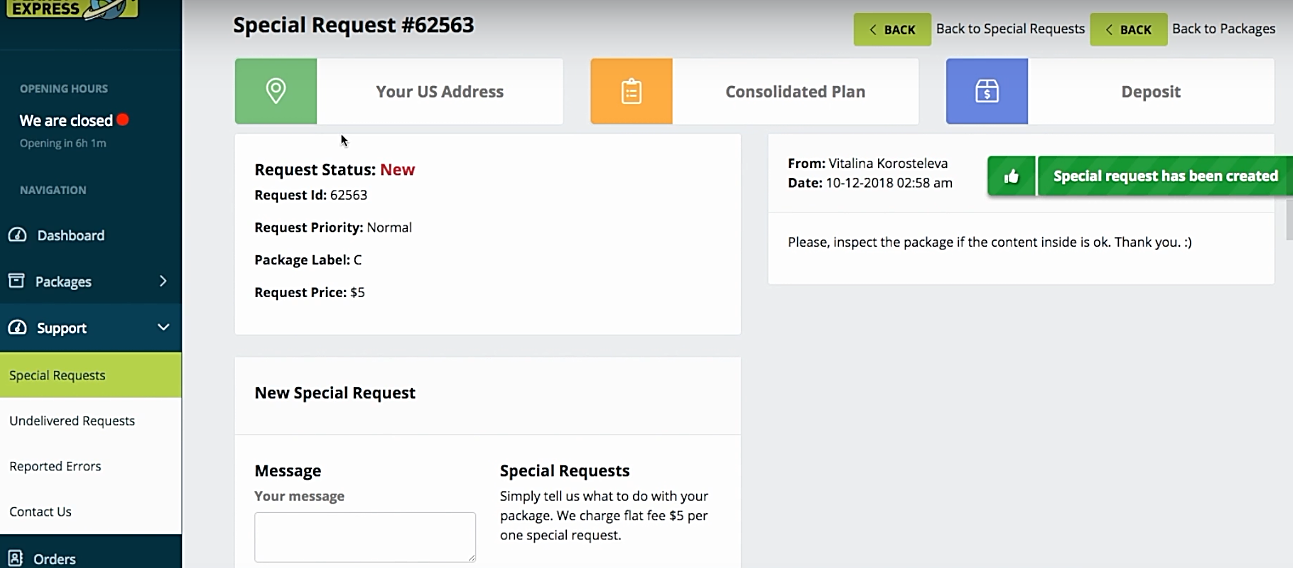Click the blue deposit box icon
Image resolution: width=1293 pixels, height=568 pixels.
987,91
